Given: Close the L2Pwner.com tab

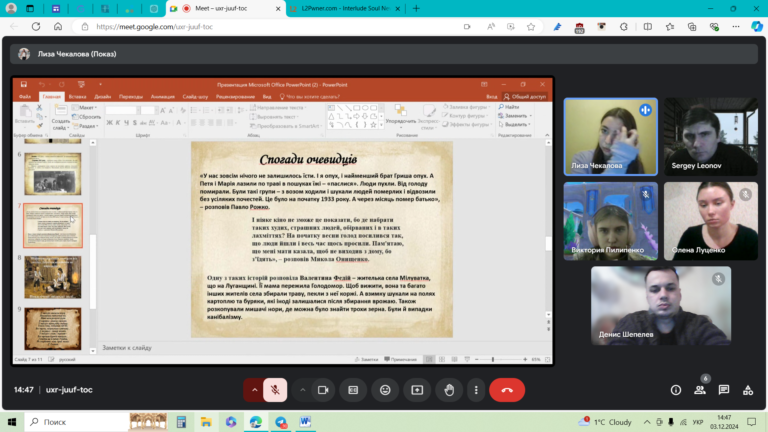Looking at the screenshot, I should click(397, 8).
